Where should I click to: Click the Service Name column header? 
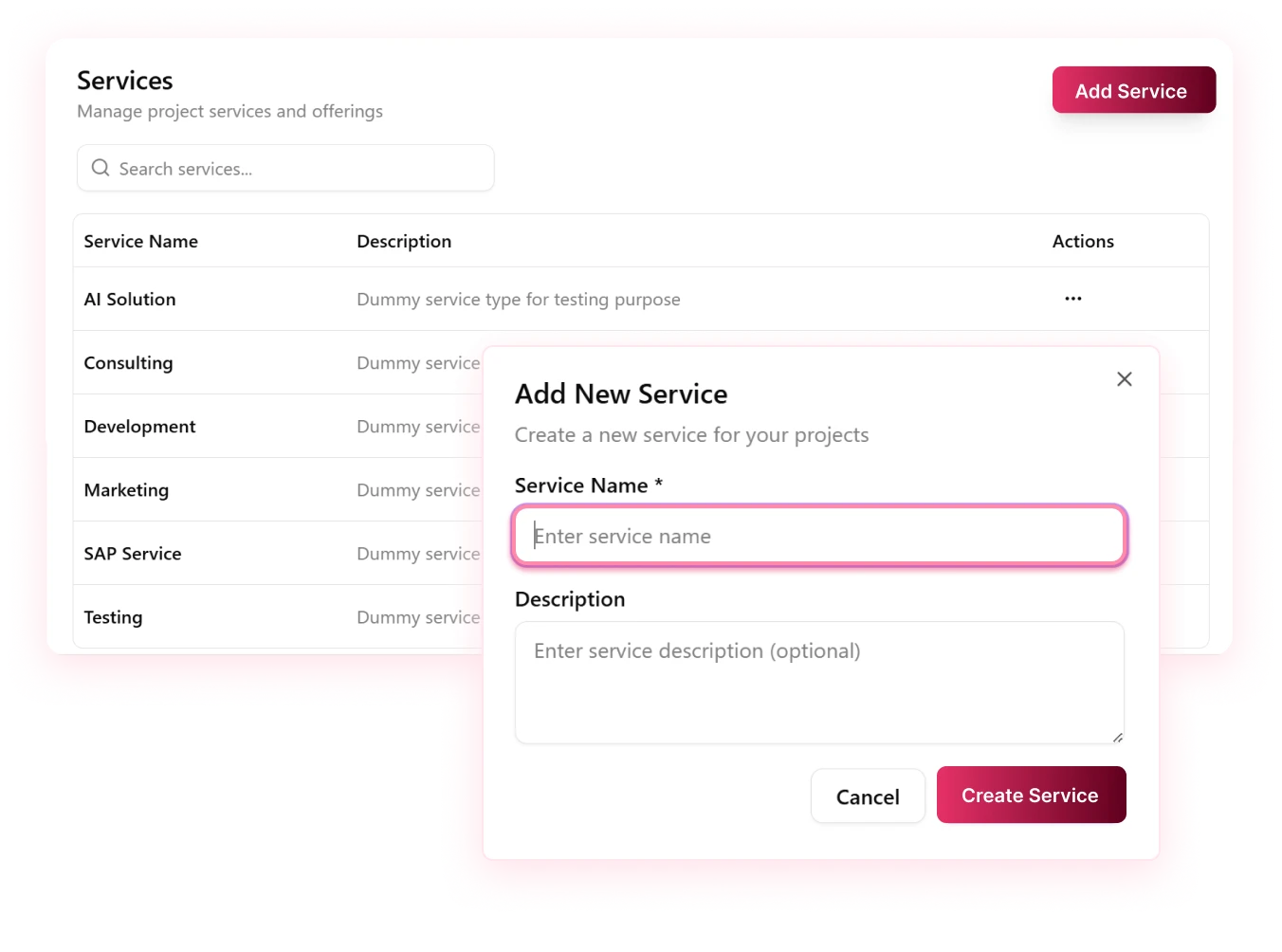140,241
